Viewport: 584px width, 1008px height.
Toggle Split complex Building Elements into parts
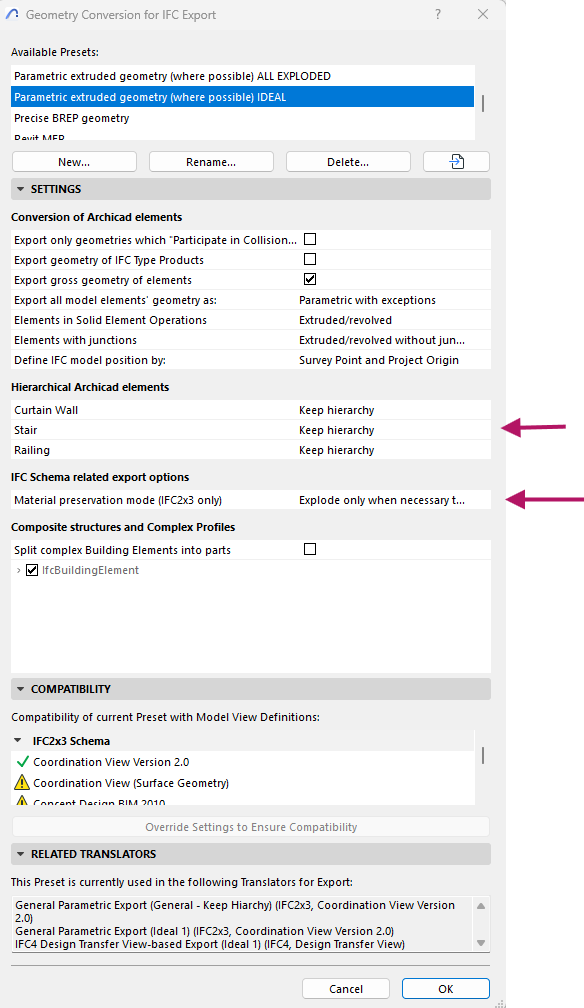tap(310, 549)
